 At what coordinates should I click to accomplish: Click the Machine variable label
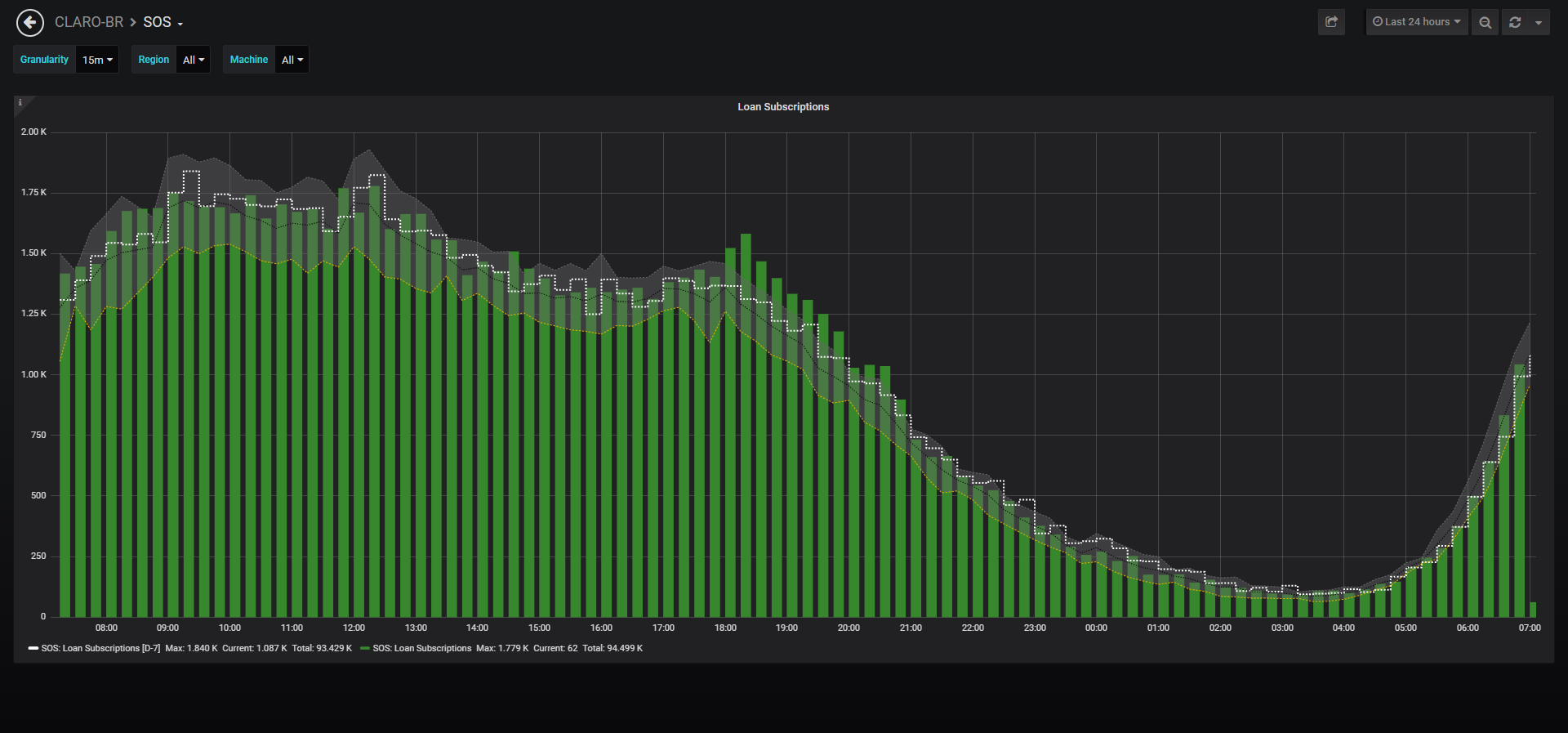(249, 60)
